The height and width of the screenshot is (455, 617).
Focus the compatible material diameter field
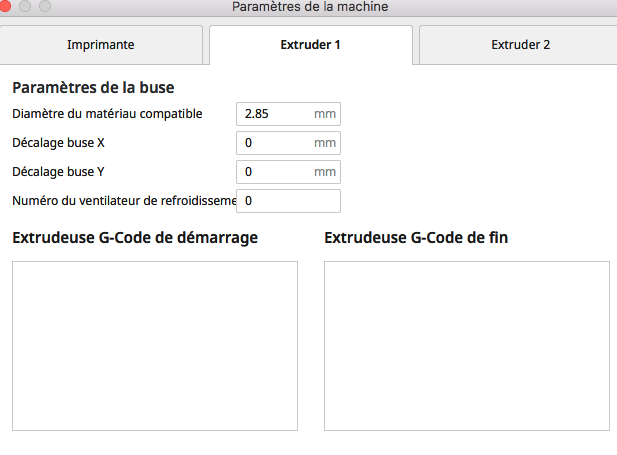(288, 114)
